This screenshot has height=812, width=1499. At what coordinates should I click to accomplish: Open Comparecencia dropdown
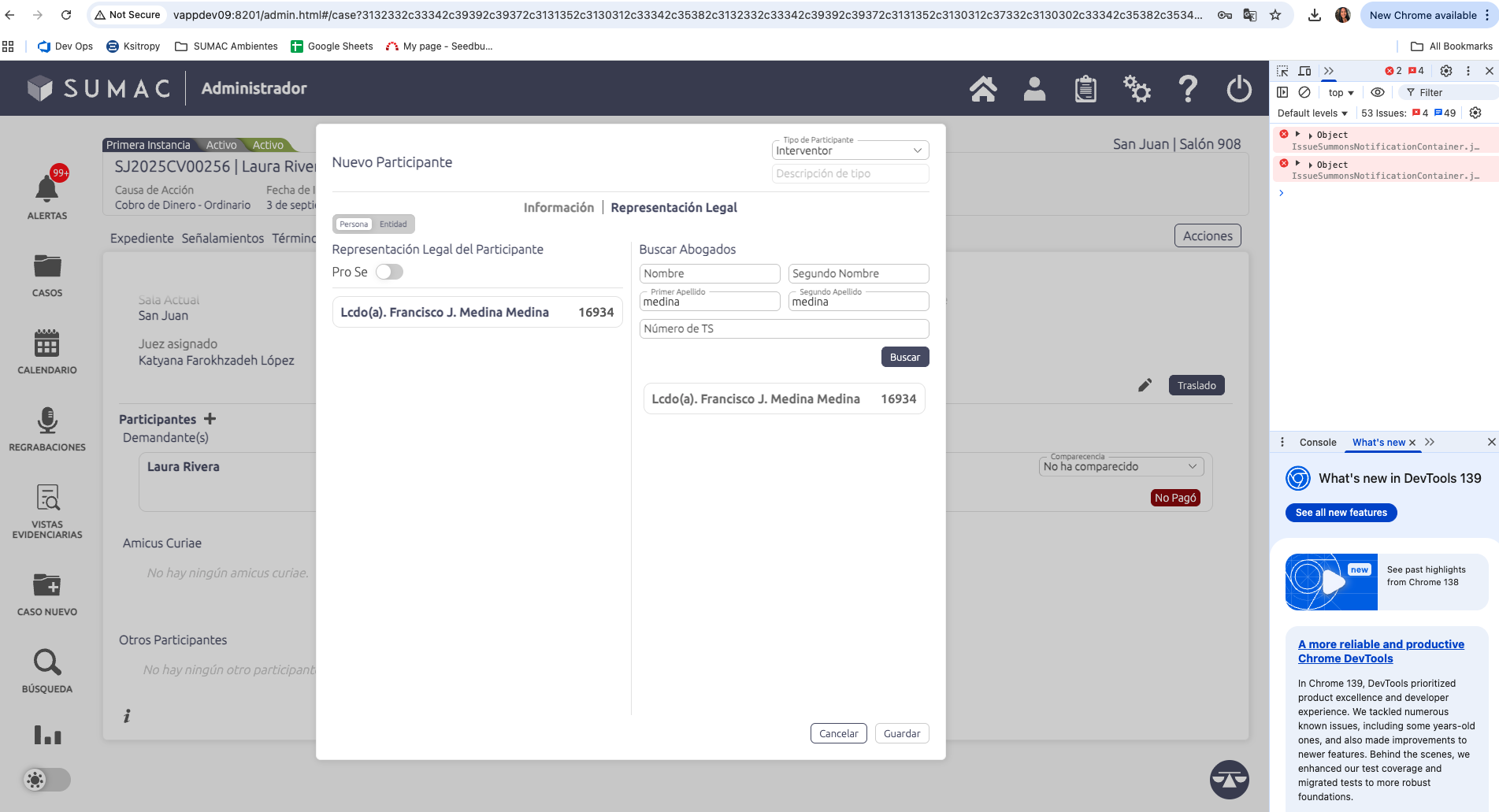click(x=1121, y=466)
